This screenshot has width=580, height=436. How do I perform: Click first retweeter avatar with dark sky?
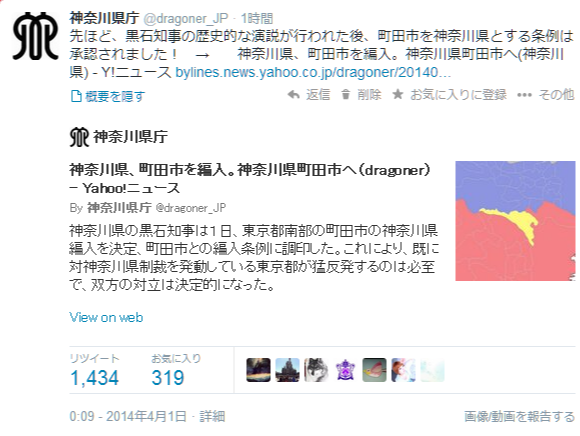point(258,370)
